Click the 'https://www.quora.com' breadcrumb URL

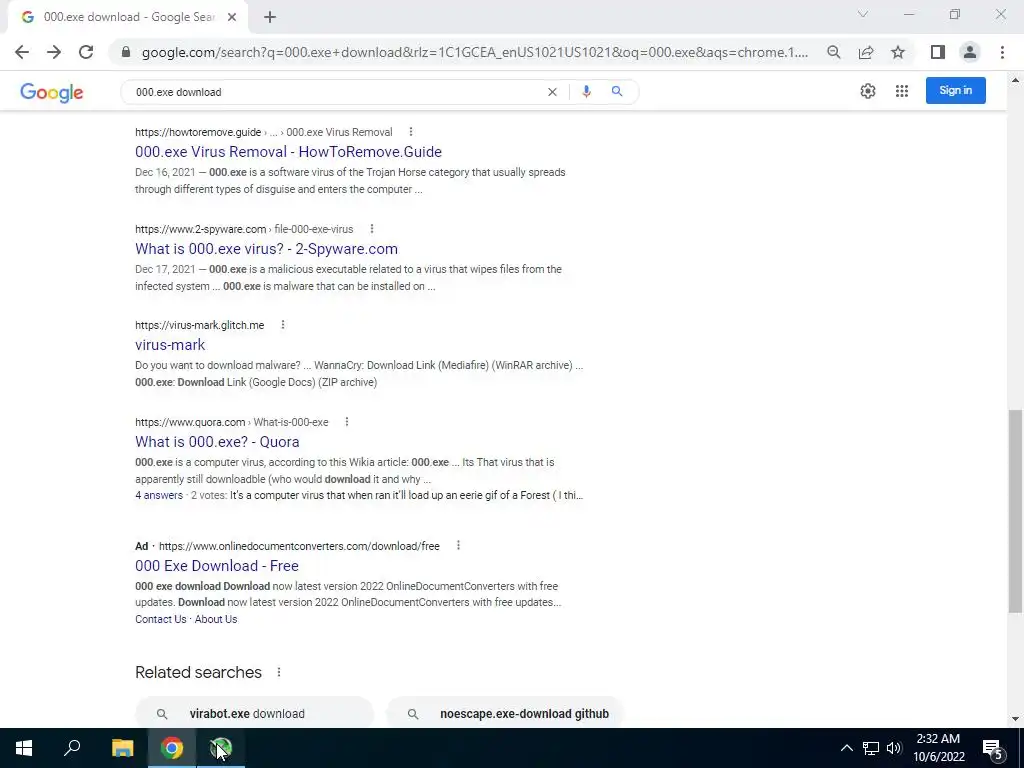coord(190,422)
